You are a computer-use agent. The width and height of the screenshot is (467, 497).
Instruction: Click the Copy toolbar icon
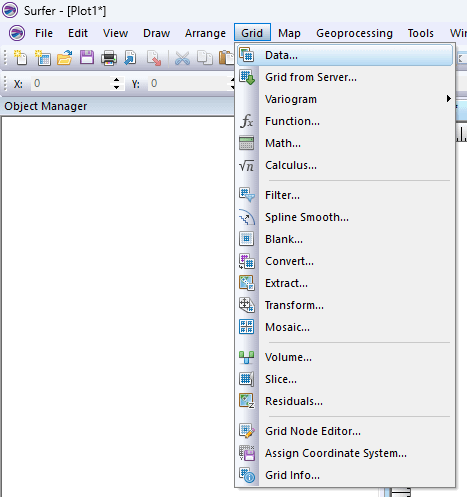205,58
